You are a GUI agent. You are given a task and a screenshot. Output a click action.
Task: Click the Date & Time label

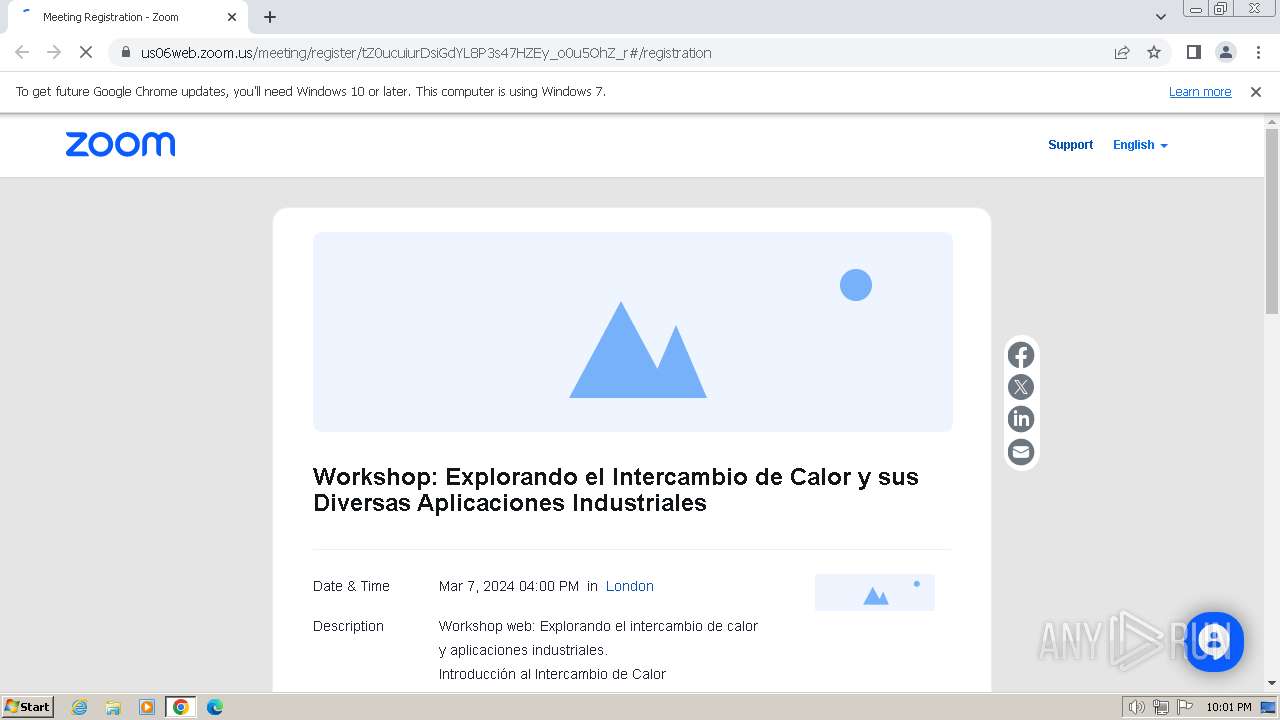[351, 586]
